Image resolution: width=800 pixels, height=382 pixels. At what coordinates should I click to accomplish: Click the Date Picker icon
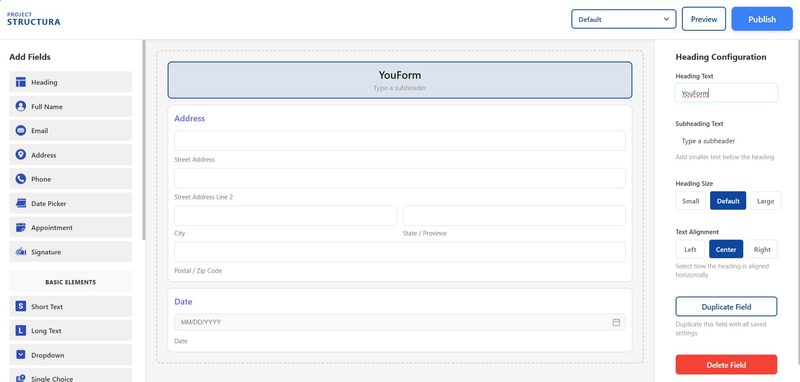pos(20,203)
